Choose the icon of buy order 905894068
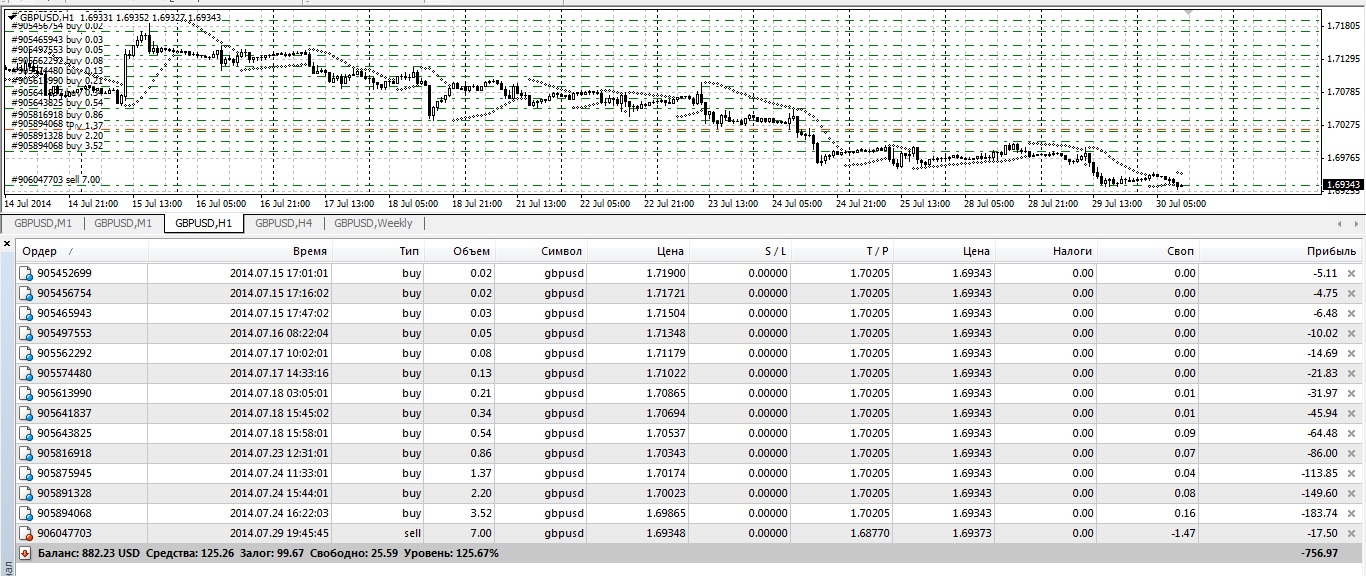The image size is (1366, 576). click(x=27, y=513)
